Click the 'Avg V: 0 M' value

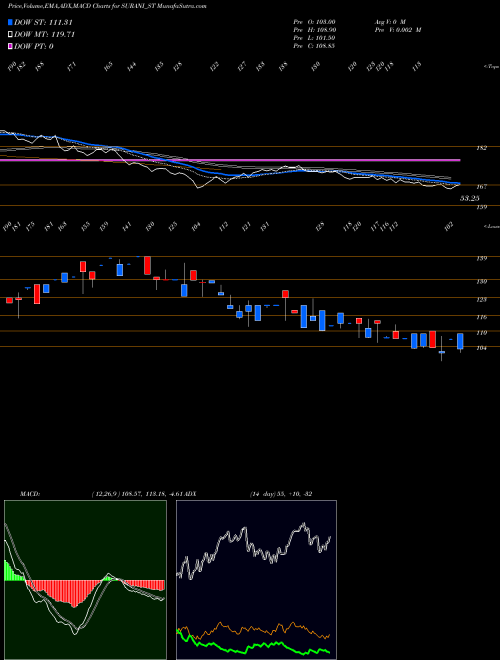(x=390, y=22)
